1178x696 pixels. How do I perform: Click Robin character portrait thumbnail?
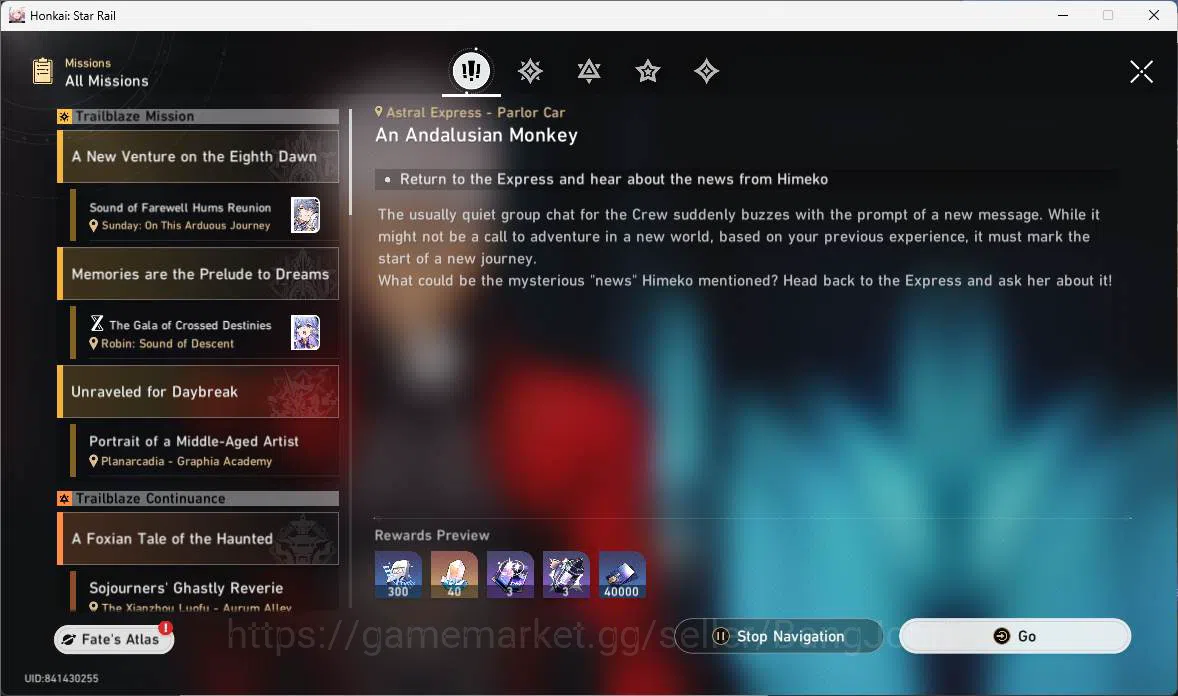click(x=305, y=332)
